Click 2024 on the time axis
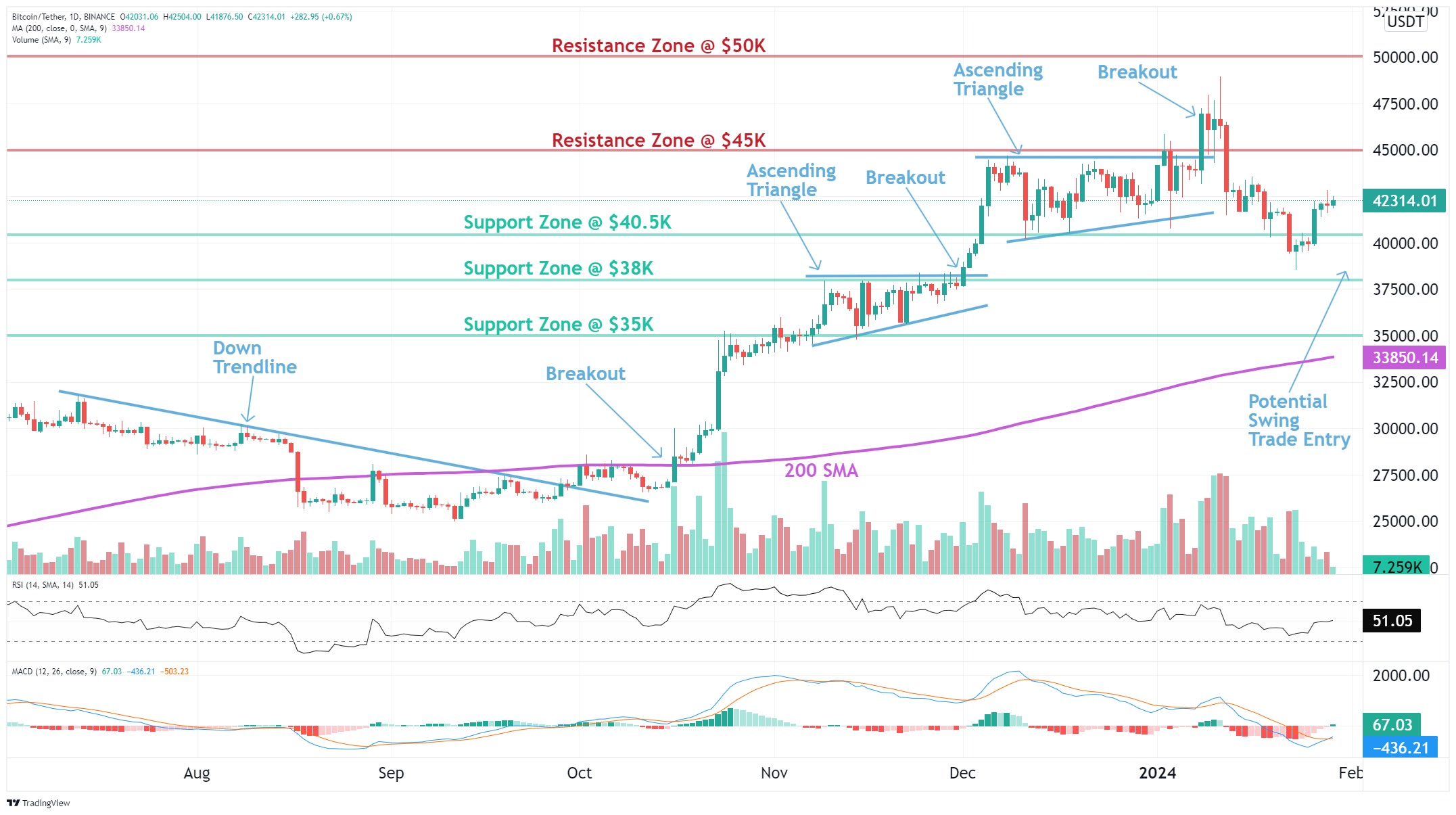The width and height of the screenshot is (1456, 815). (1158, 773)
